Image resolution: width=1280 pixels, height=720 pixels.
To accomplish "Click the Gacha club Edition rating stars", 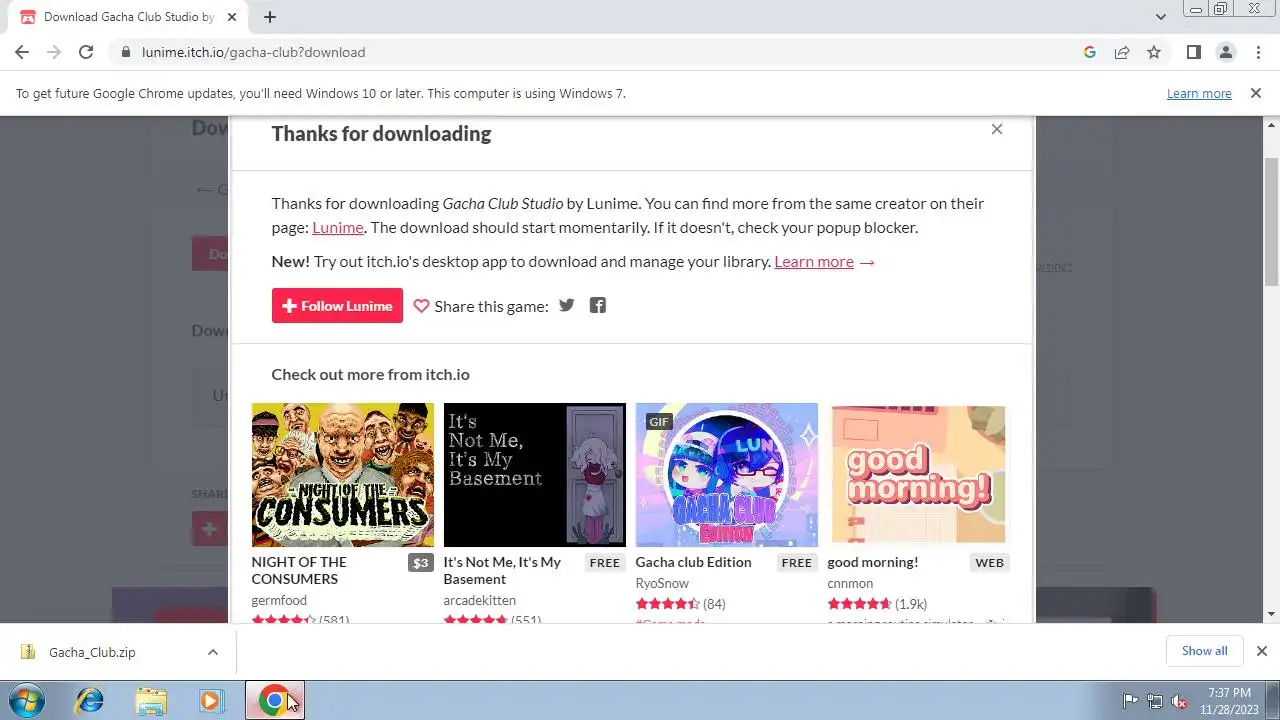I will tap(668, 604).
